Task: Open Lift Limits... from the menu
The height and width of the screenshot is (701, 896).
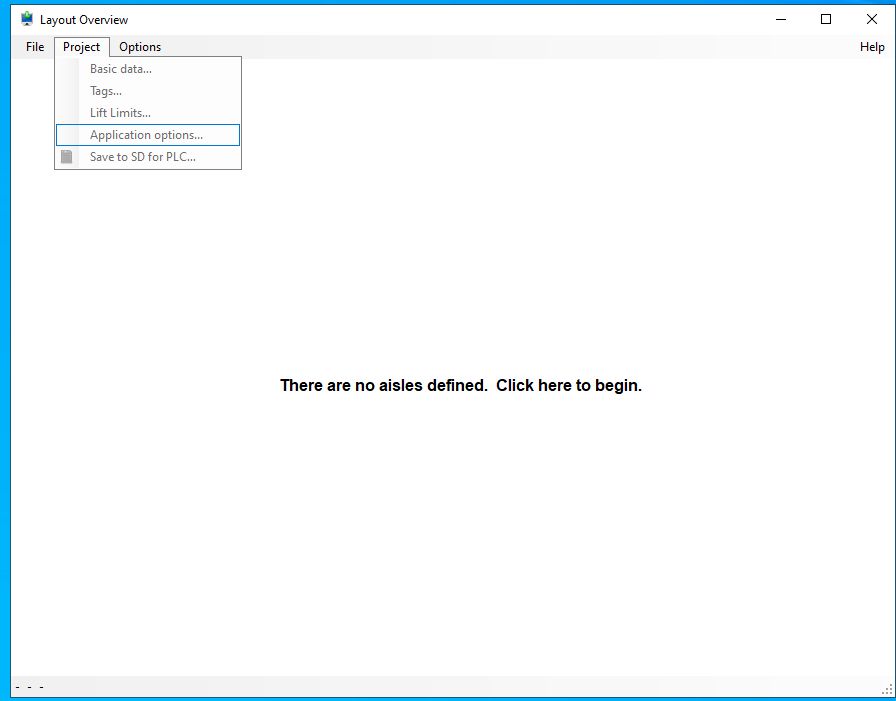Action: click(148, 113)
